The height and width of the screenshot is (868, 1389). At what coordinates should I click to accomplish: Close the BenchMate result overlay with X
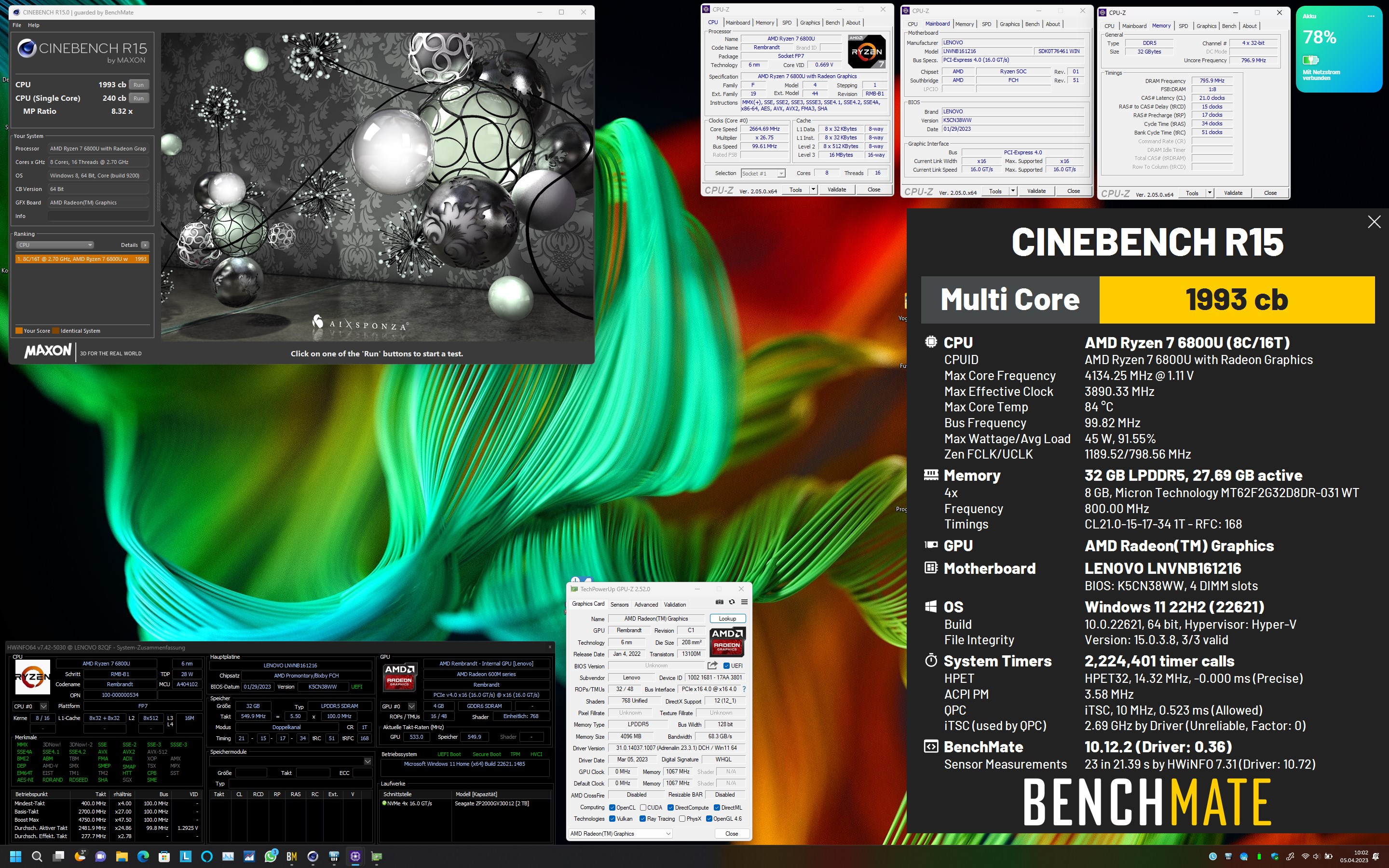click(1374, 222)
